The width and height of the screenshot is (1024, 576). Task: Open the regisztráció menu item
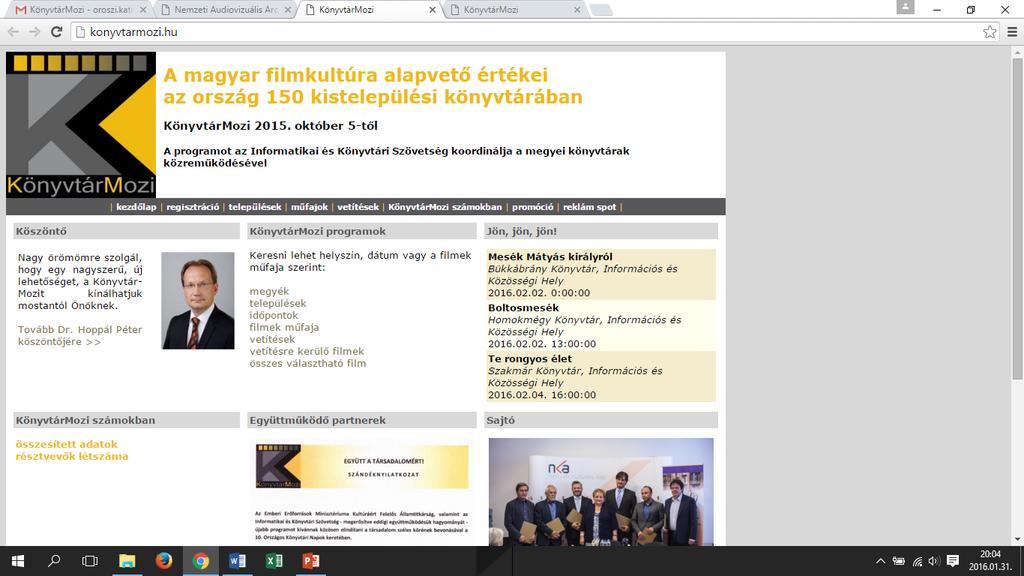click(x=193, y=207)
